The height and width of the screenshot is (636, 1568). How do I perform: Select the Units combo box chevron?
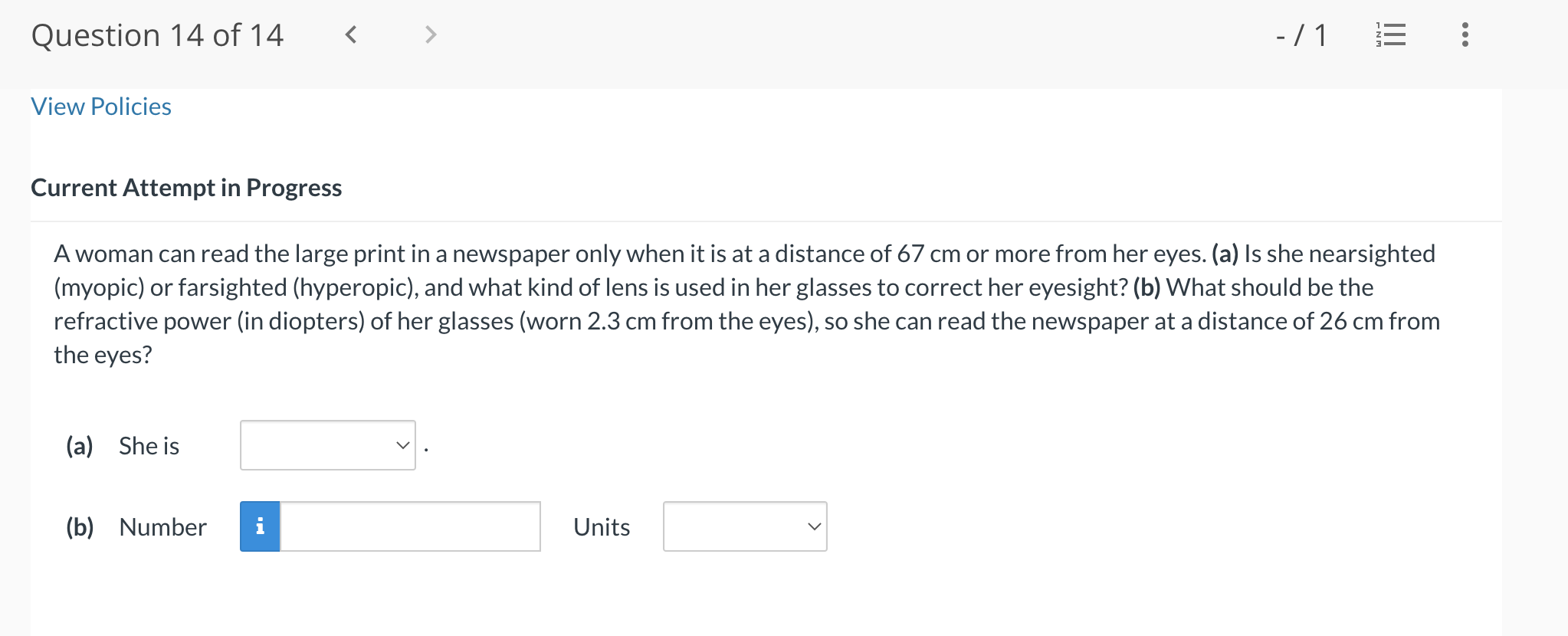814,526
